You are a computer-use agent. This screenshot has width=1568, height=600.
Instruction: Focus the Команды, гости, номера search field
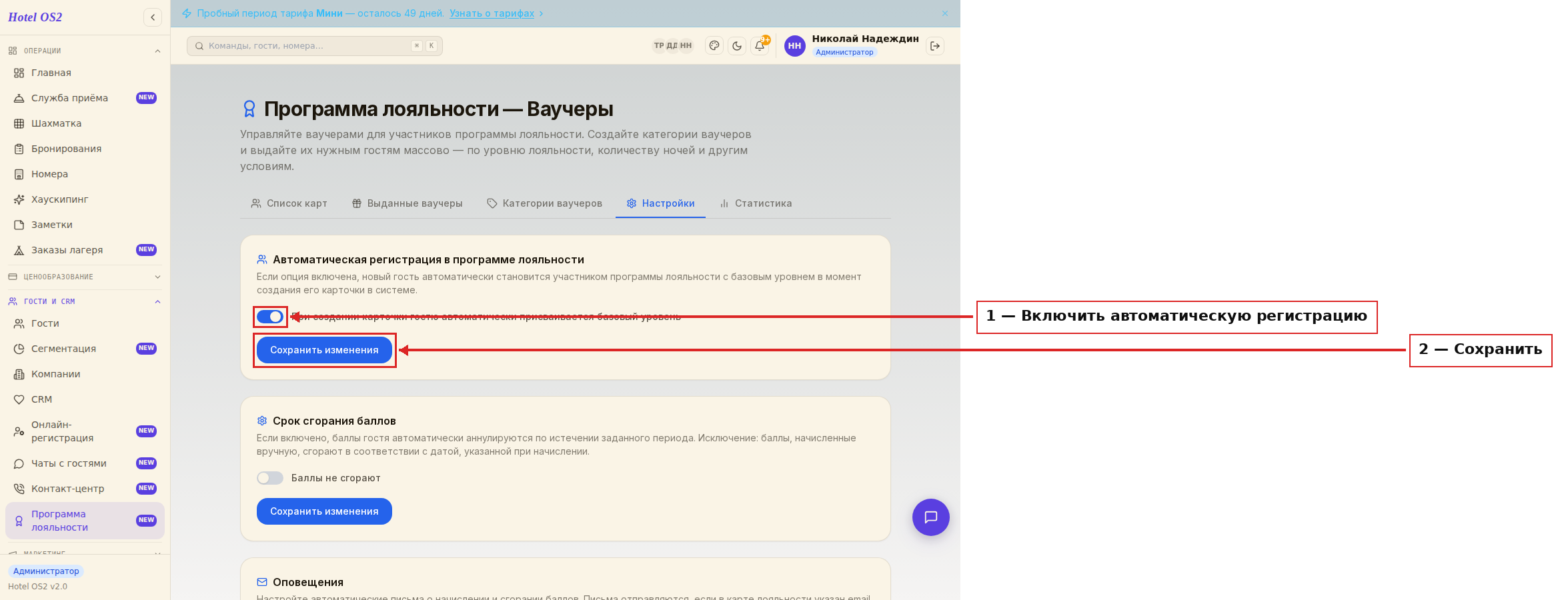pyautogui.click(x=315, y=46)
